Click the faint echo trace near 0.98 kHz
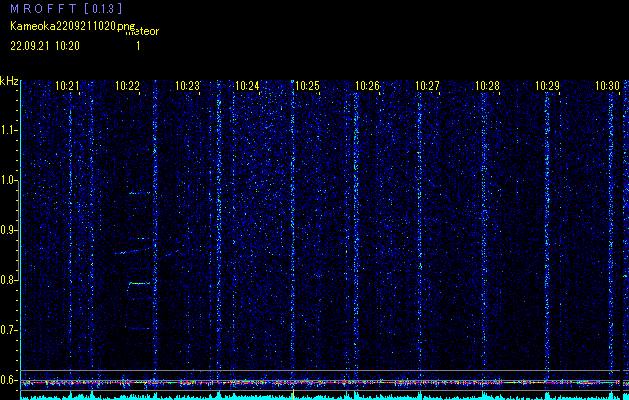This screenshot has width=629, height=400. (140, 193)
